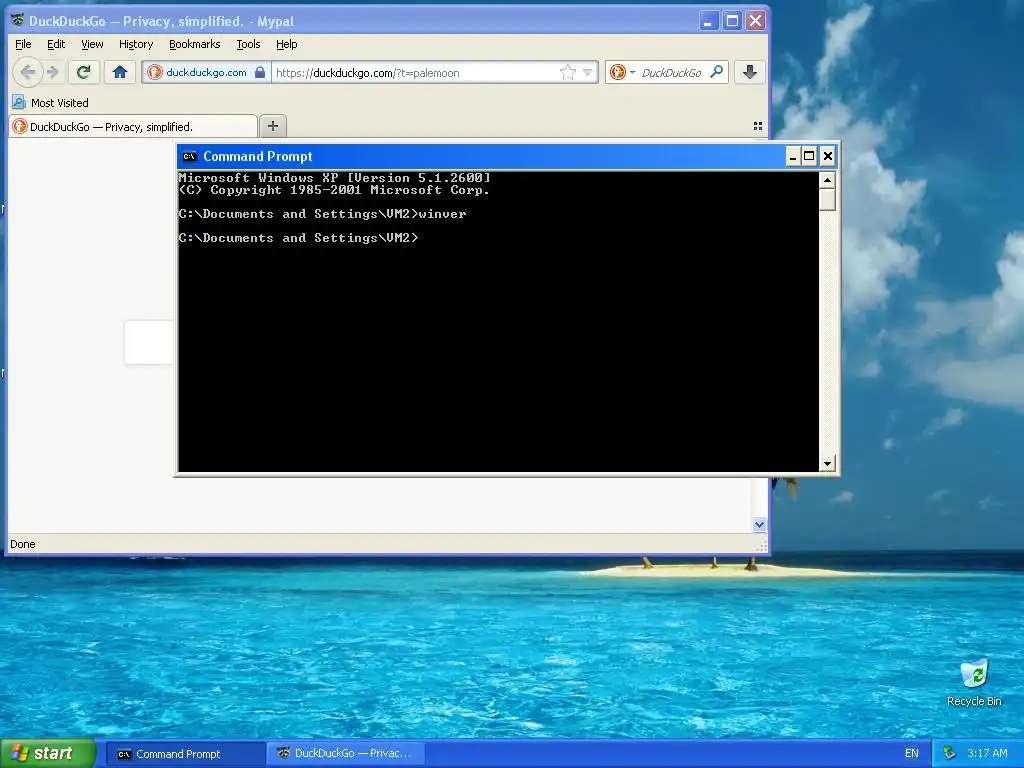
Task: Switch to DuckDuckGo taskbar button
Action: 346,754
